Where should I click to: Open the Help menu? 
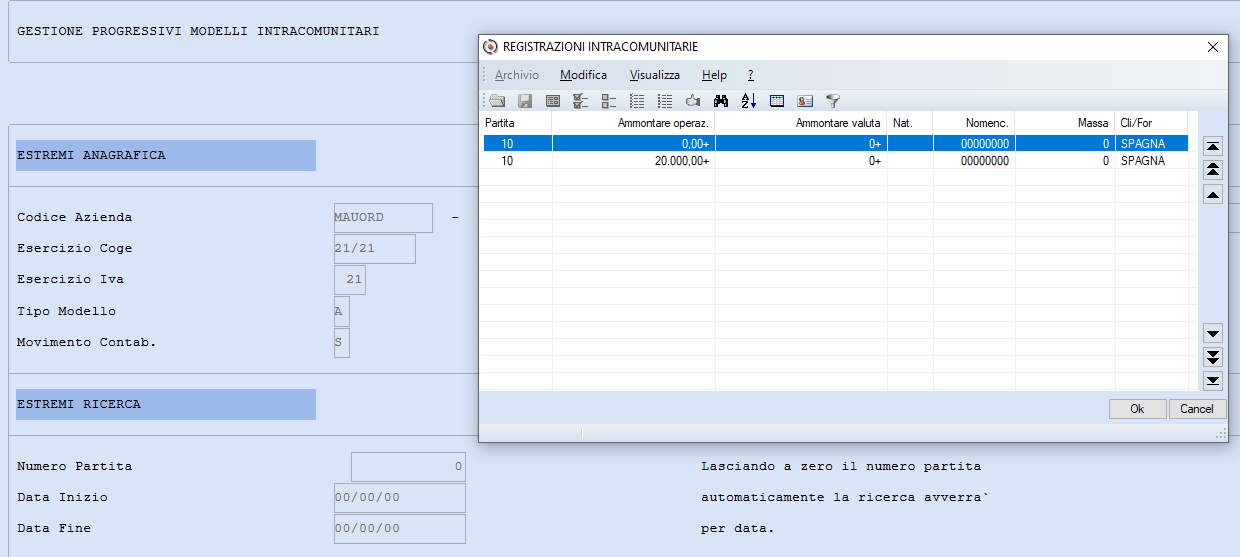714,75
